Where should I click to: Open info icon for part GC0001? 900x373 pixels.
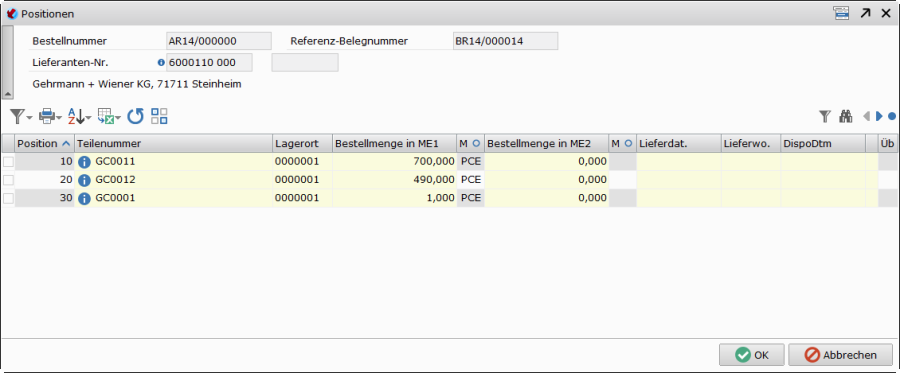pyautogui.click(x=84, y=199)
